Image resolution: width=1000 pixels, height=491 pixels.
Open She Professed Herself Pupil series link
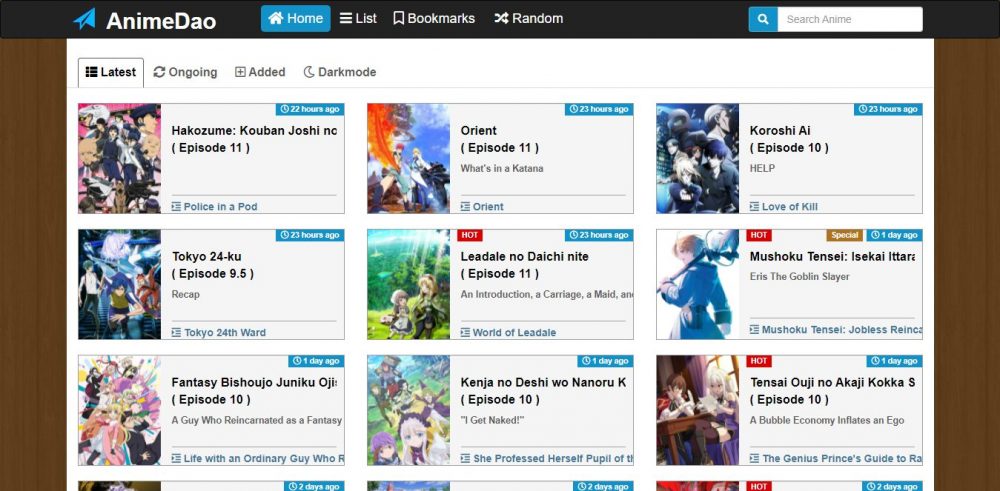547,458
